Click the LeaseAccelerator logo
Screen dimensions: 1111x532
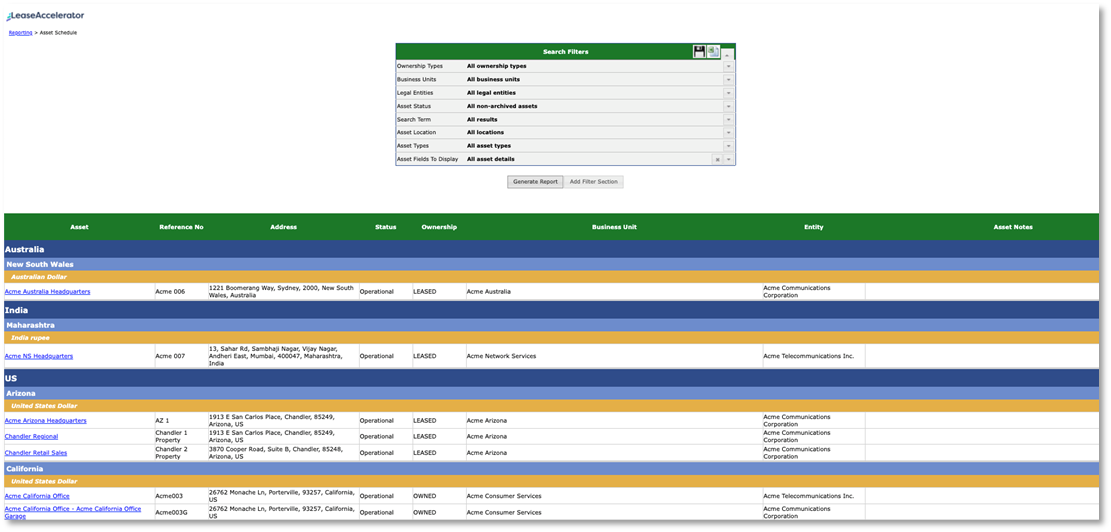coord(45,15)
